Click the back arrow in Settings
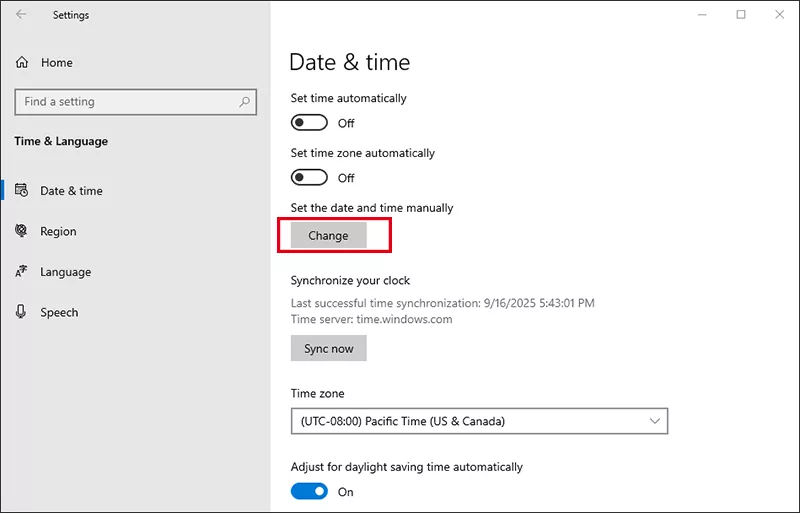800x513 pixels. pos(22,15)
